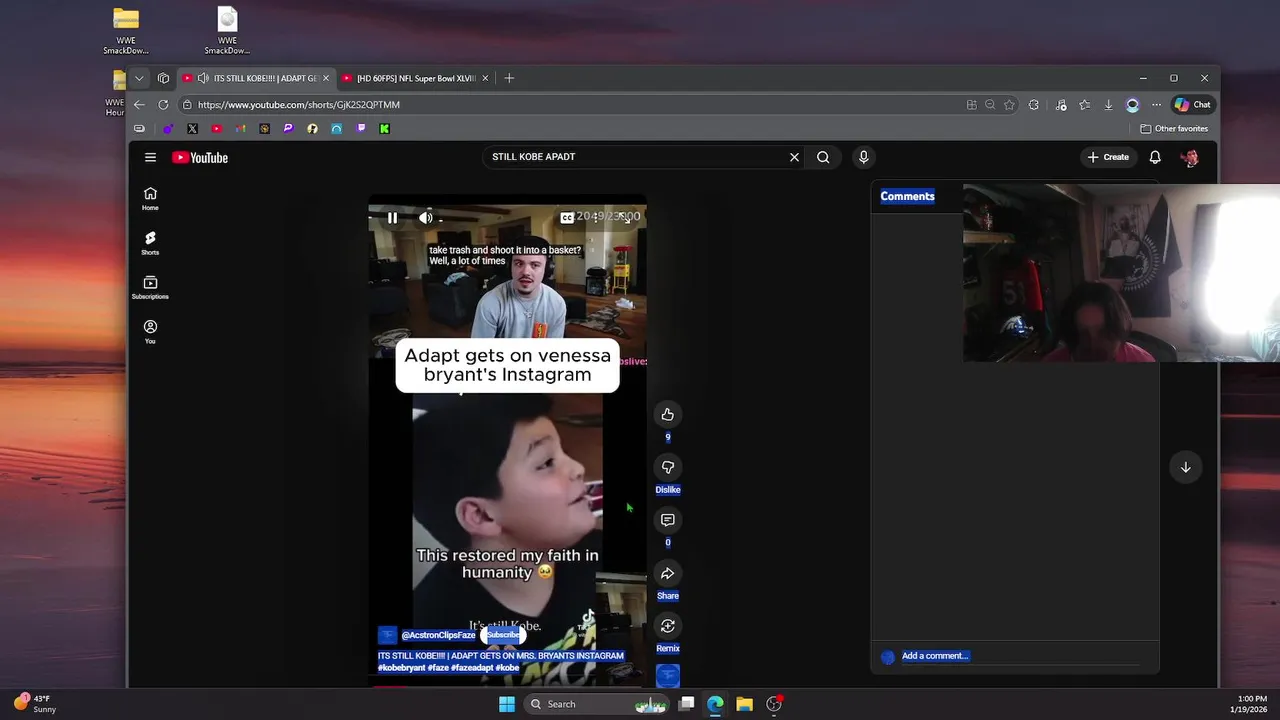Add this page to favorites star
The image size is (1280, 720).
[1009, 104]
